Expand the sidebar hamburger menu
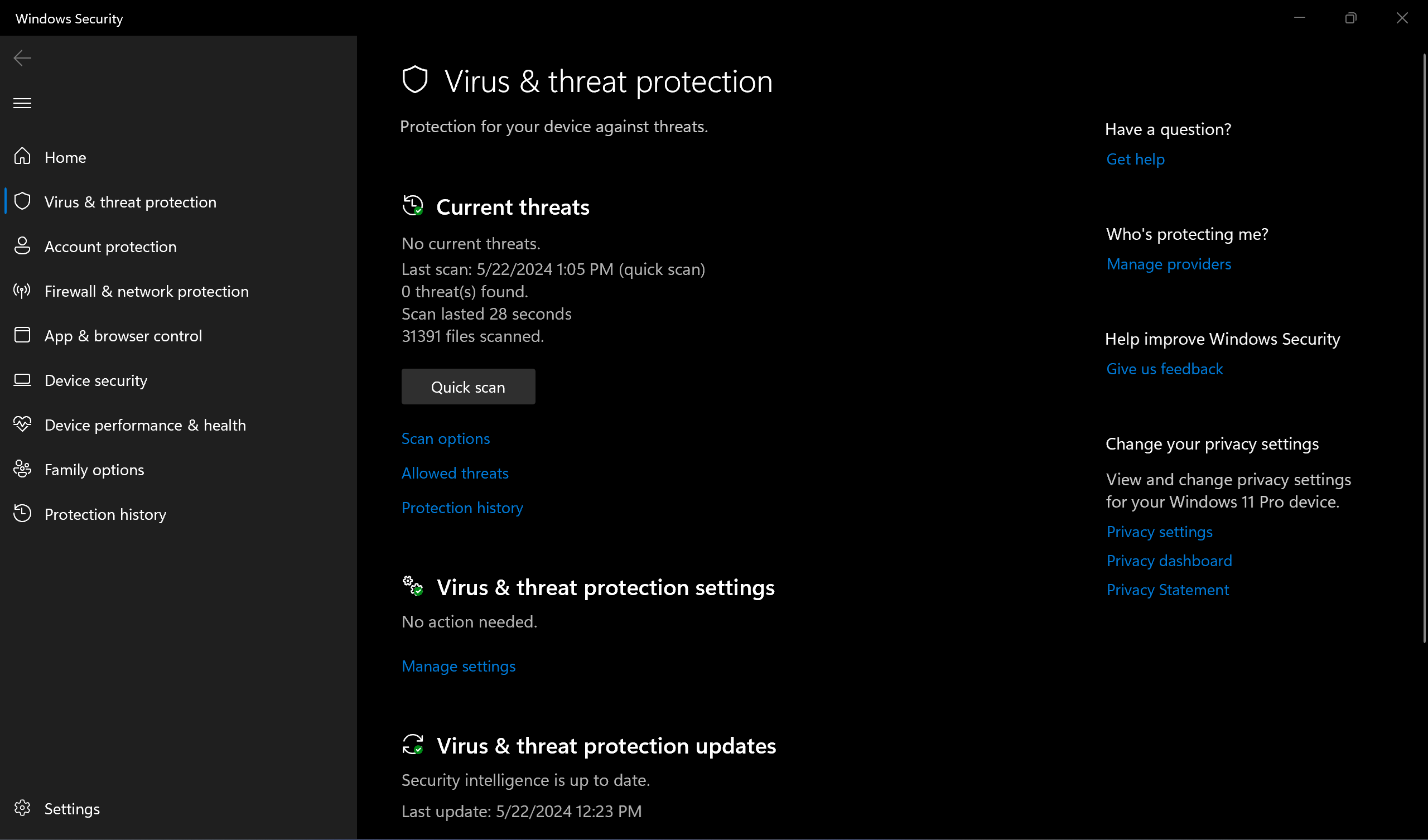The width and height of the screenshot is (1428, 840). pos(22,103)
